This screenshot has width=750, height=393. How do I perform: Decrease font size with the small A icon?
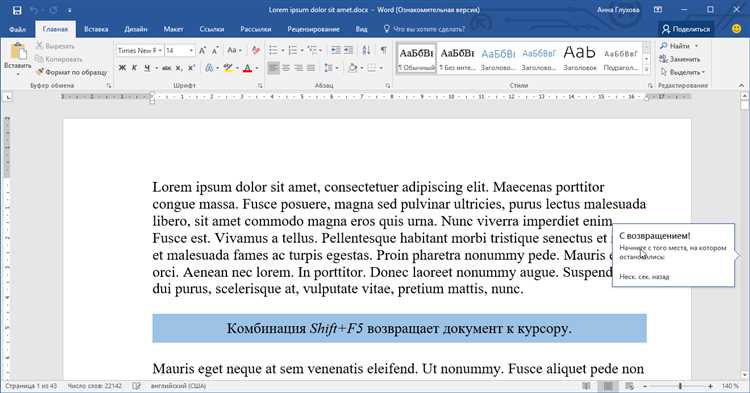(215, 50)
